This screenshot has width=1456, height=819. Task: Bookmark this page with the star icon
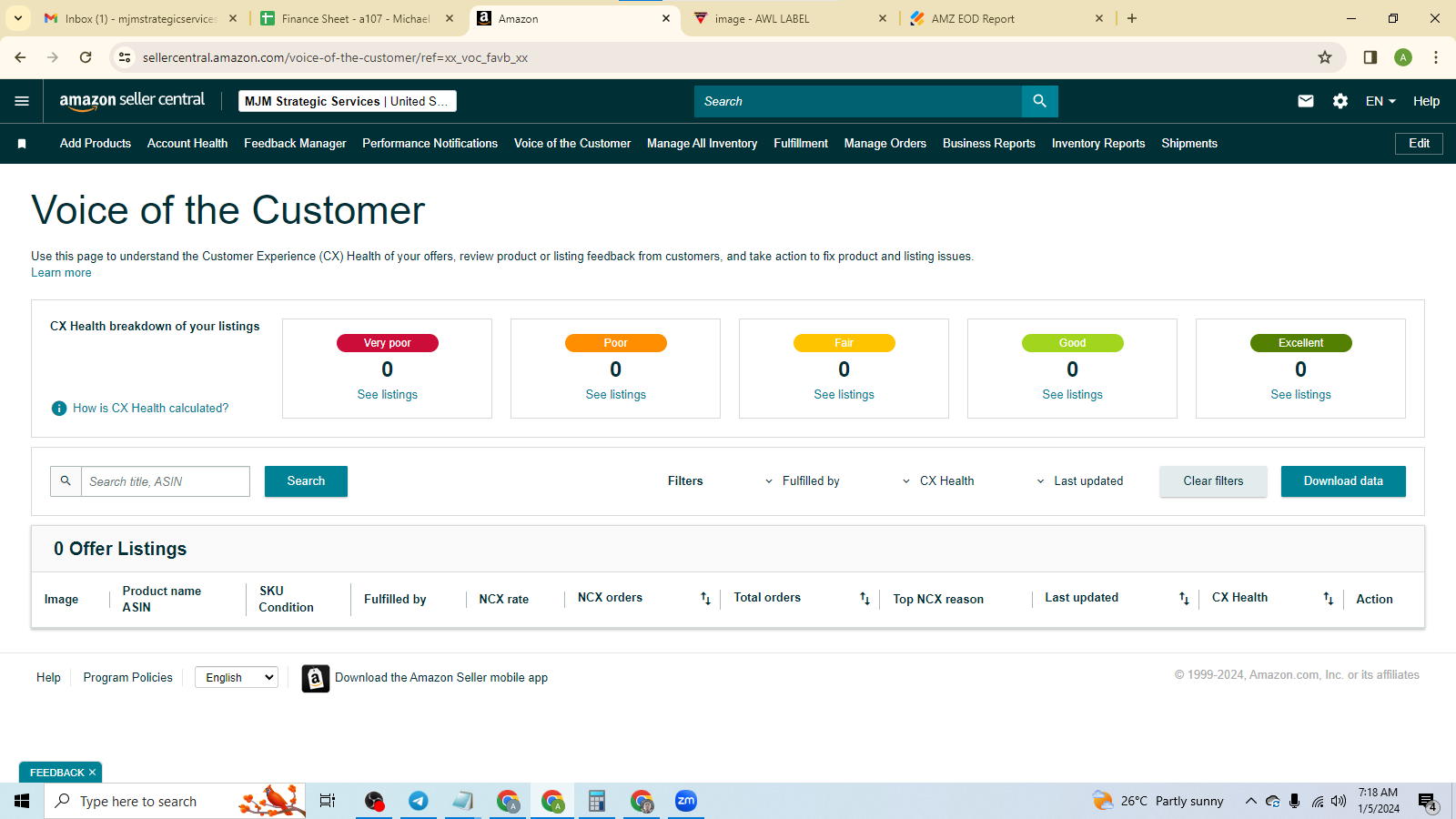[x=1325, y=57]
